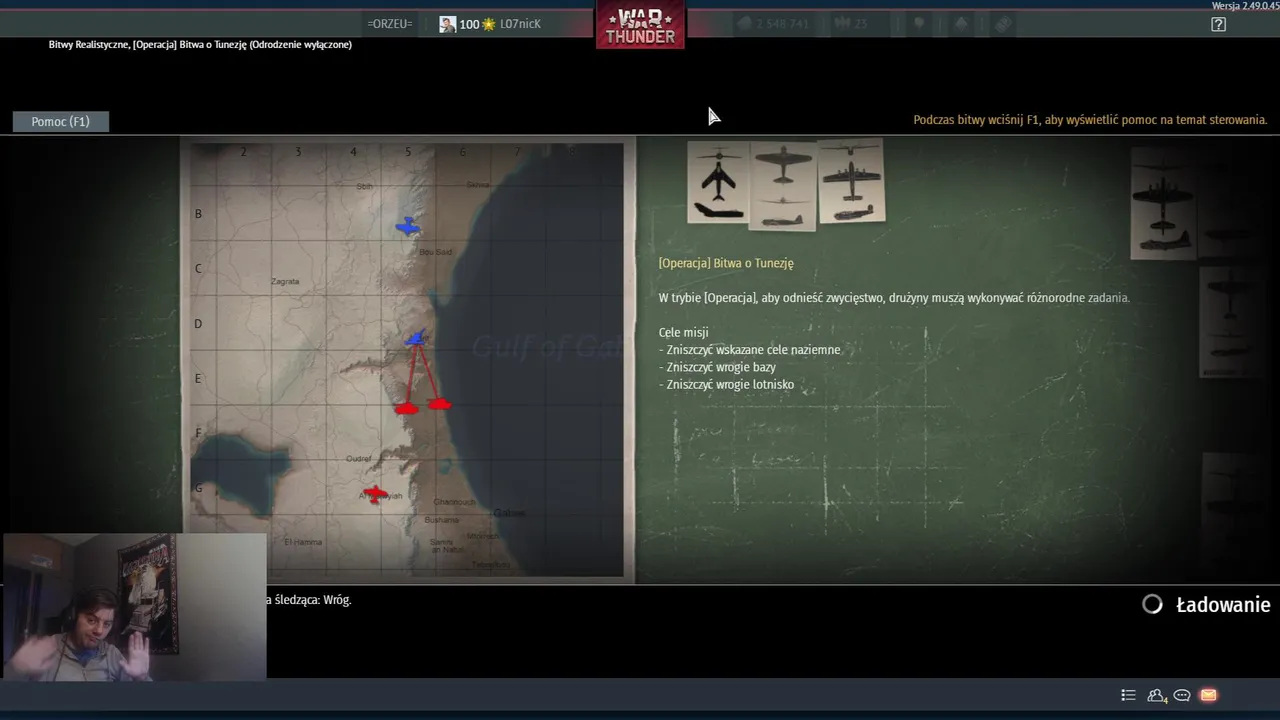Click player level 100 number
The height and width of the screenshot is (720, 1280).
click(469, 24)
